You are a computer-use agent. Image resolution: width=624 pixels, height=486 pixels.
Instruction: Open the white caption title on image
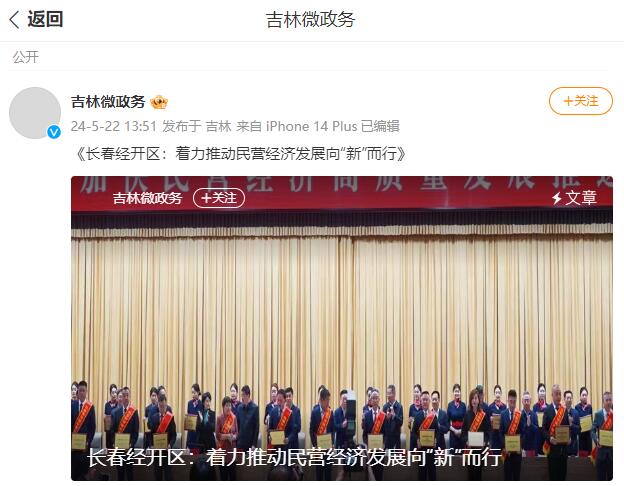click(x=294, y=457)
